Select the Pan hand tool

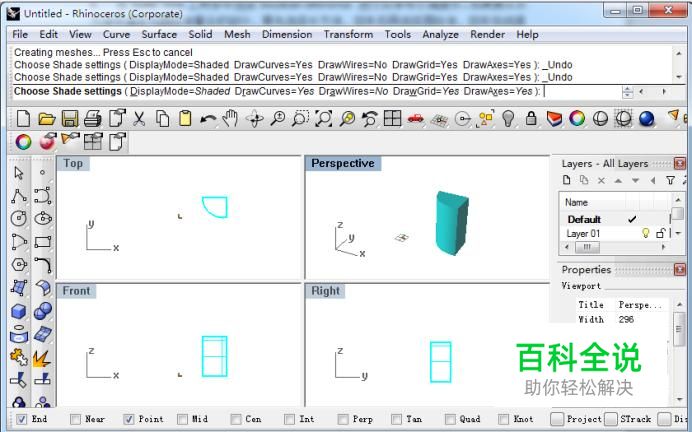tap(230, 118)
